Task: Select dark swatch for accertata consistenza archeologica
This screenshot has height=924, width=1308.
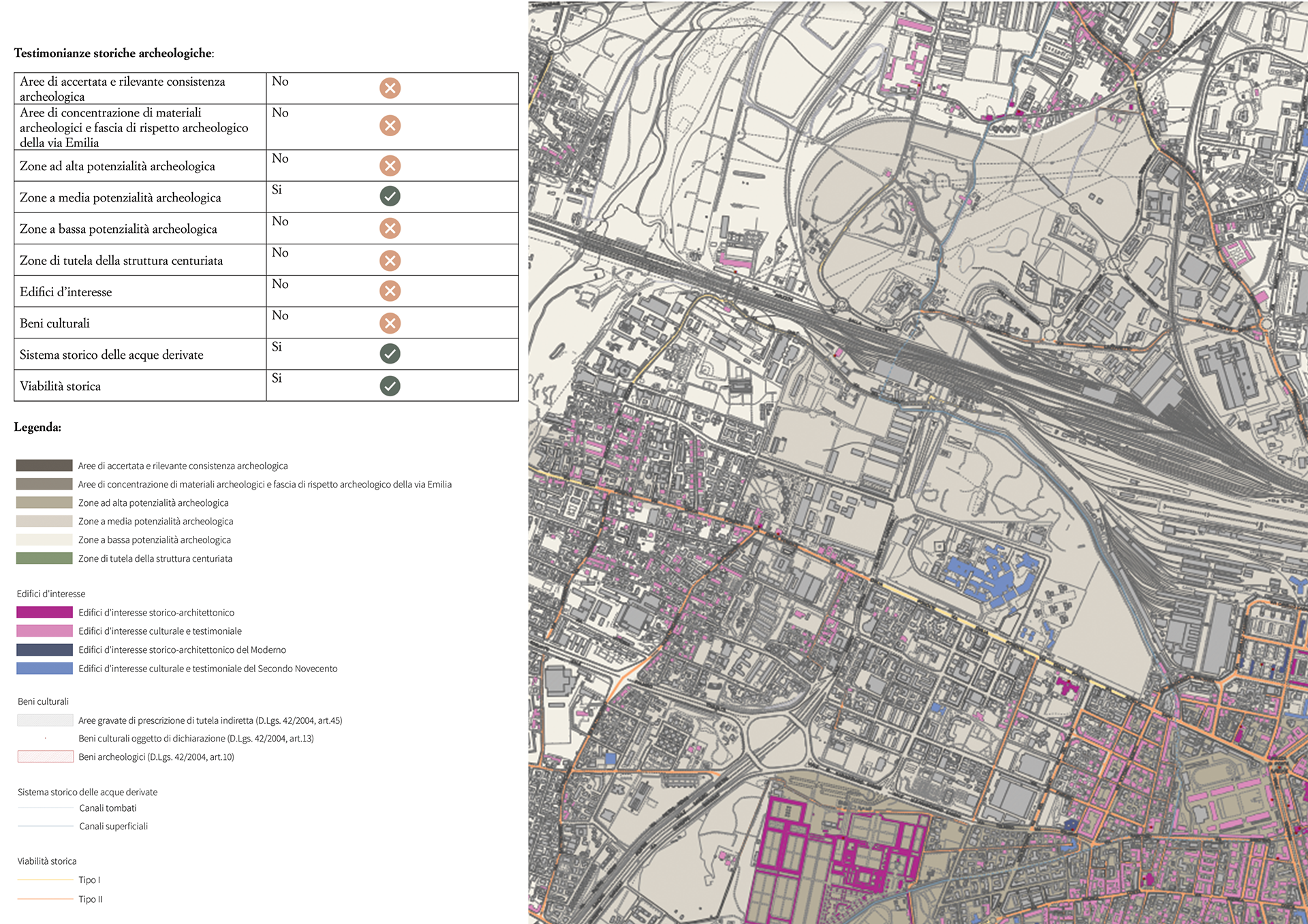Action: coord(44,466)
